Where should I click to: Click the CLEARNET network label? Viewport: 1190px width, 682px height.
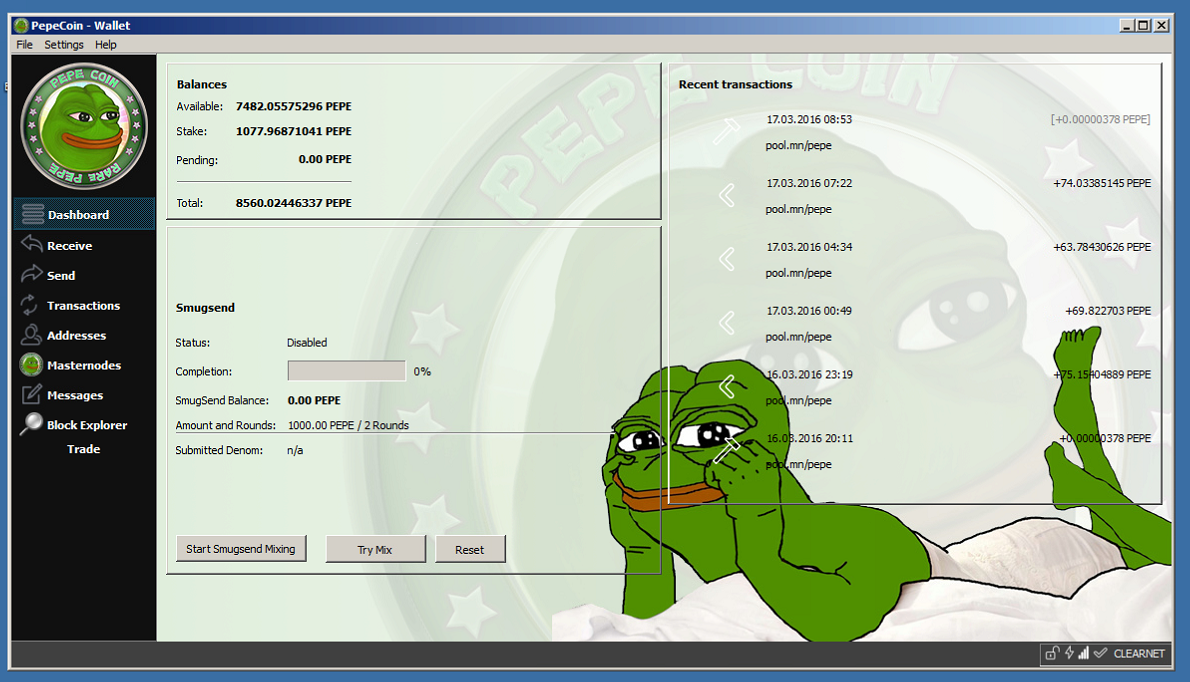coord(1139,653)
